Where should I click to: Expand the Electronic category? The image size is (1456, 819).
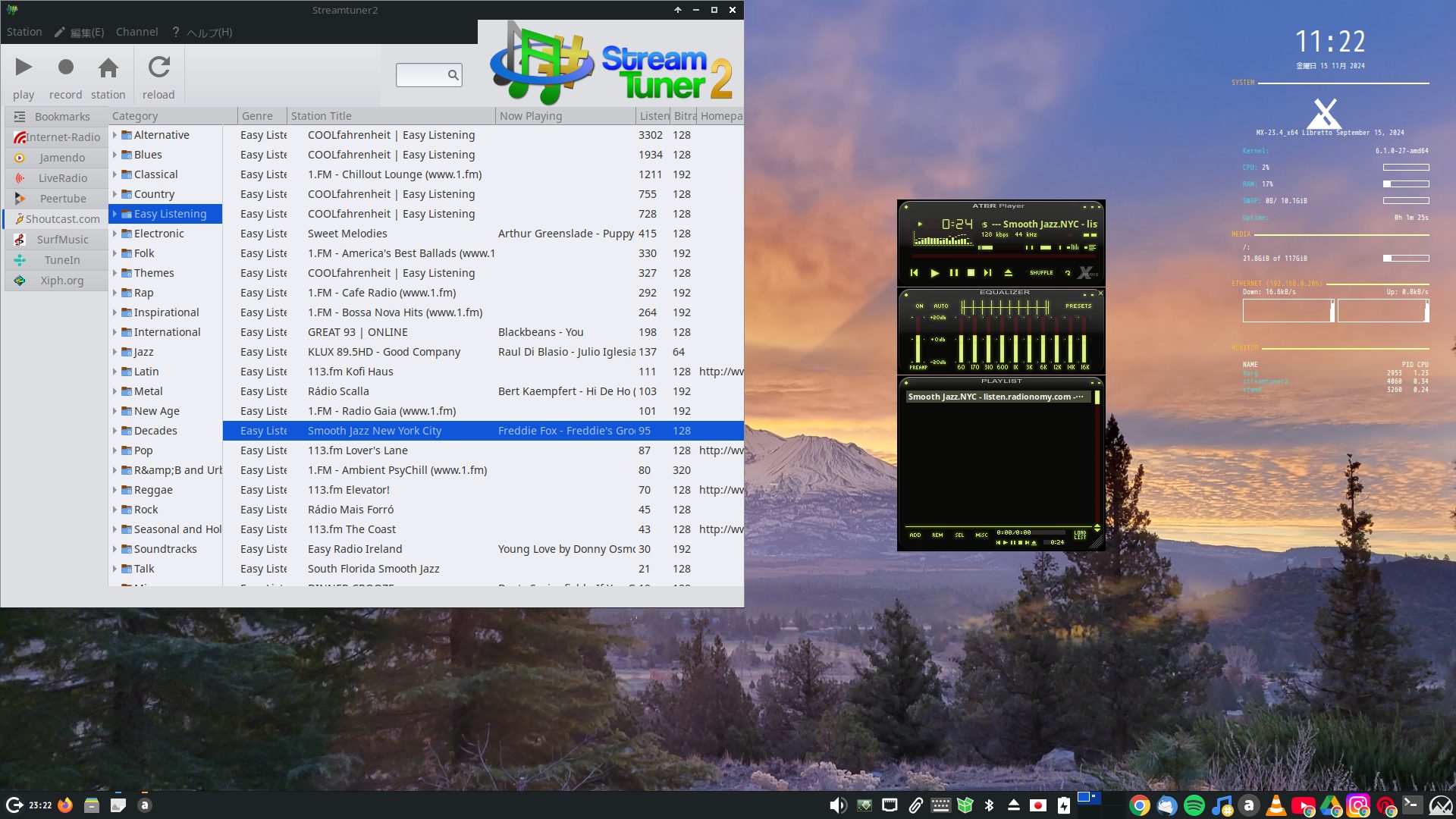(115, 234)
